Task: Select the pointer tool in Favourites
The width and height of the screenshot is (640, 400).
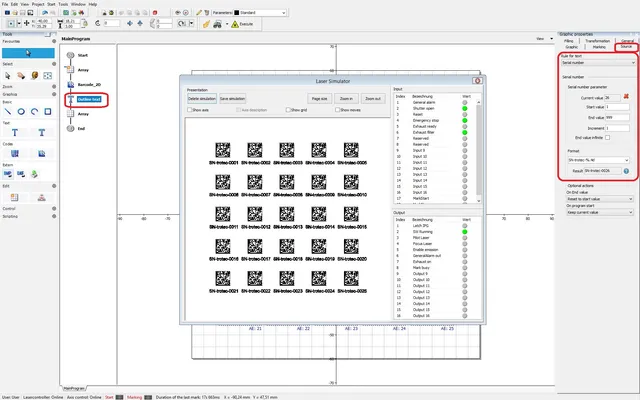Action: (27, 52)
